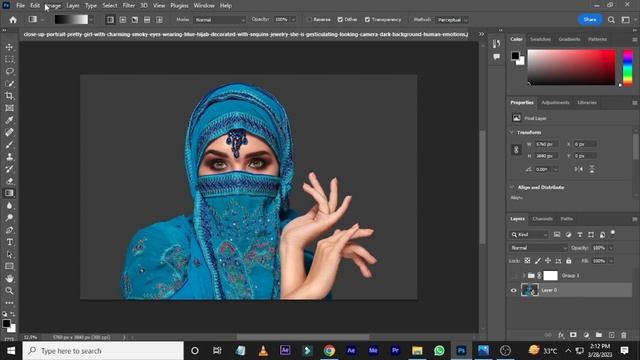Uncheck the Dither checkbox
The width and height of the screenshot is (640, 360).
tap(340, 20)
